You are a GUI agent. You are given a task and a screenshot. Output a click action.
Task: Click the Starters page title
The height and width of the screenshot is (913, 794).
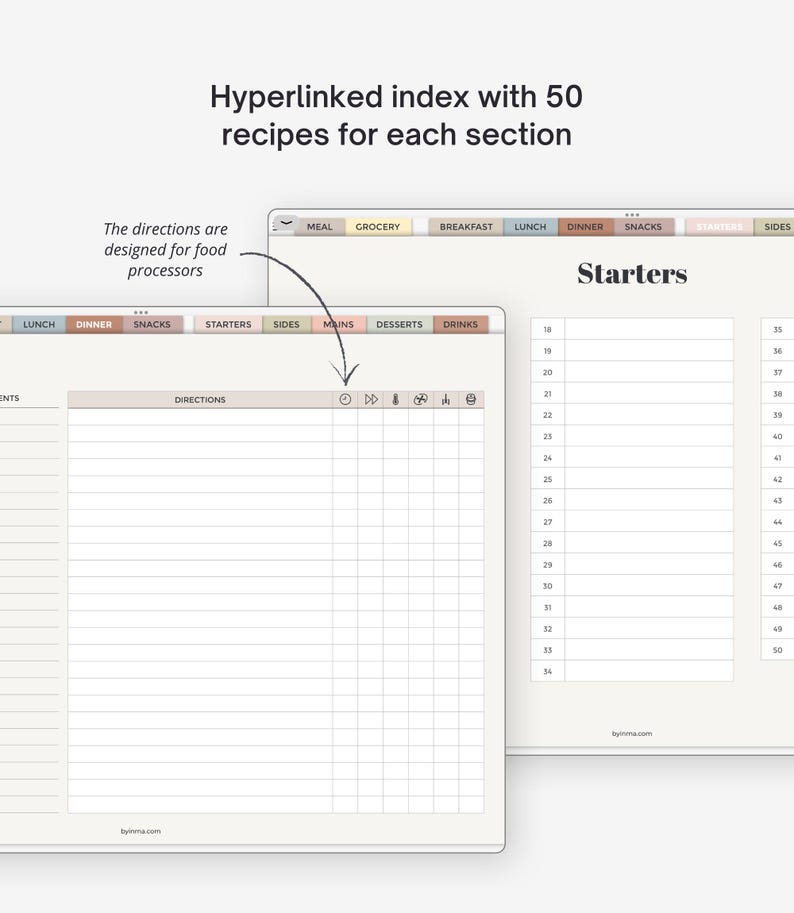[632, 273]
